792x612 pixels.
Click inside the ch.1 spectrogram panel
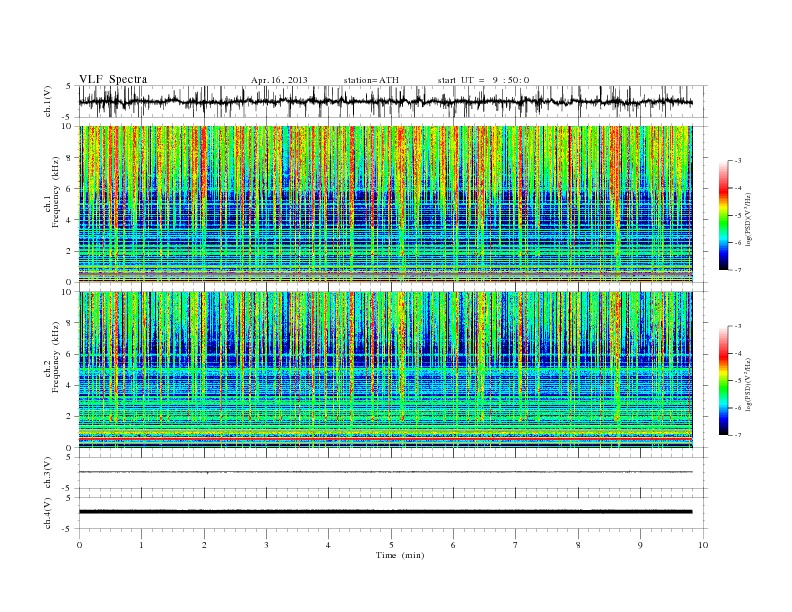click(x=386, y=204)
